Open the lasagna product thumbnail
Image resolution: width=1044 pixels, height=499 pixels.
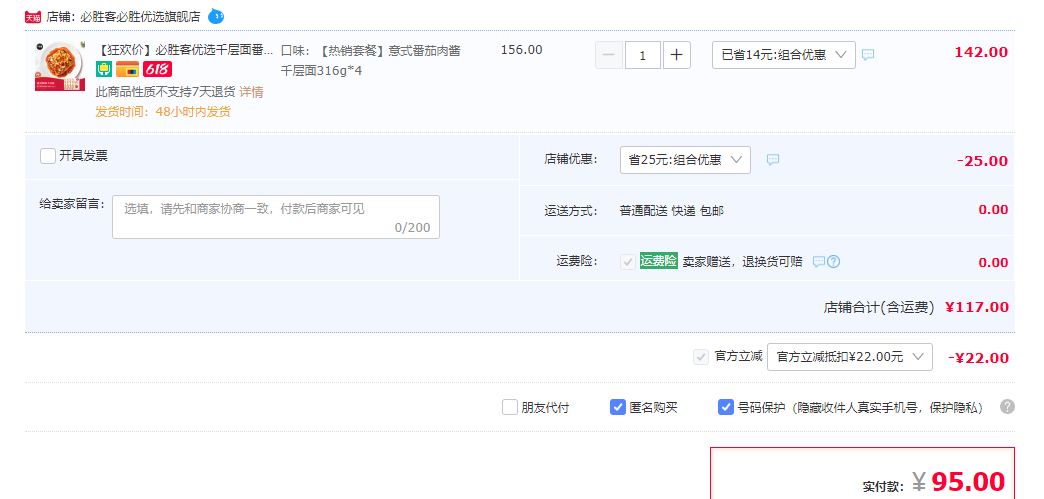click(60, 66)
